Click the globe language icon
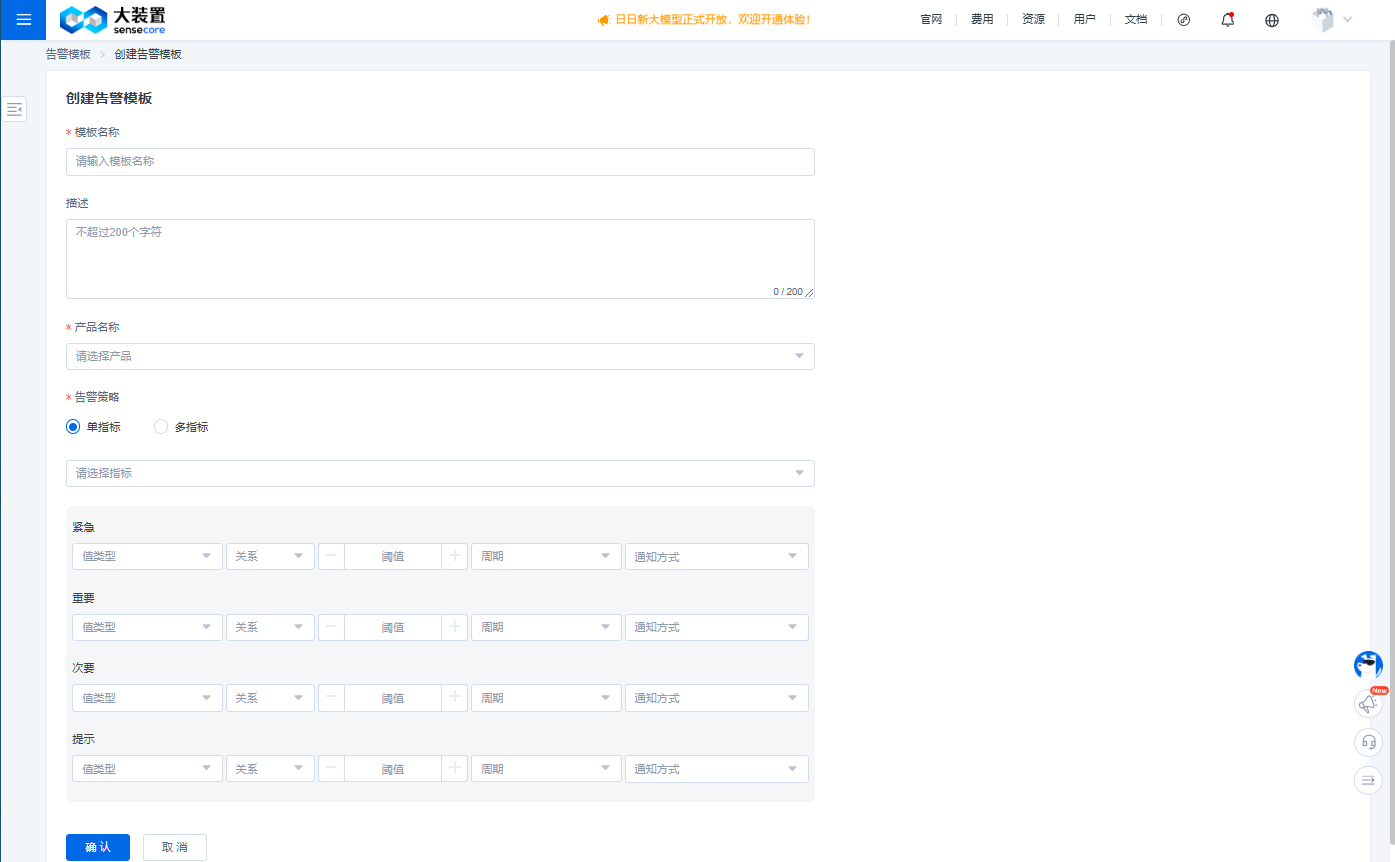 tap(1272, 20)
